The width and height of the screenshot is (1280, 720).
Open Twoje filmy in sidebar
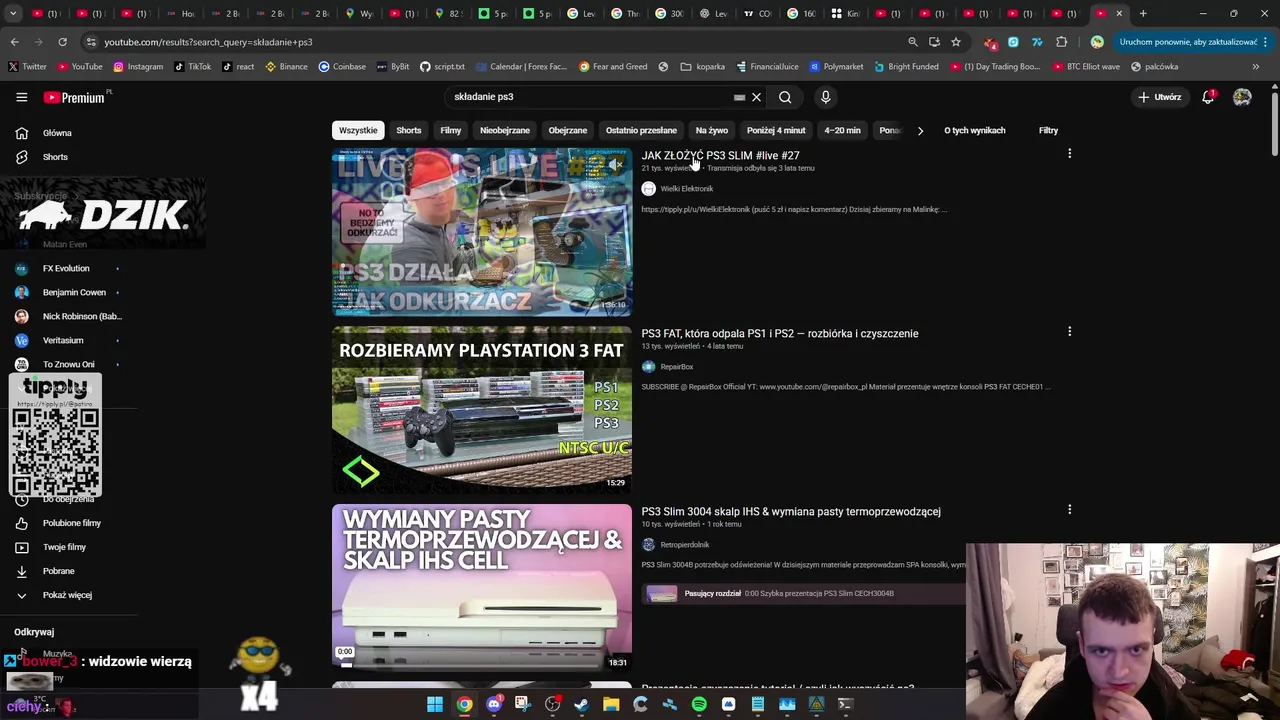(64, 547)
